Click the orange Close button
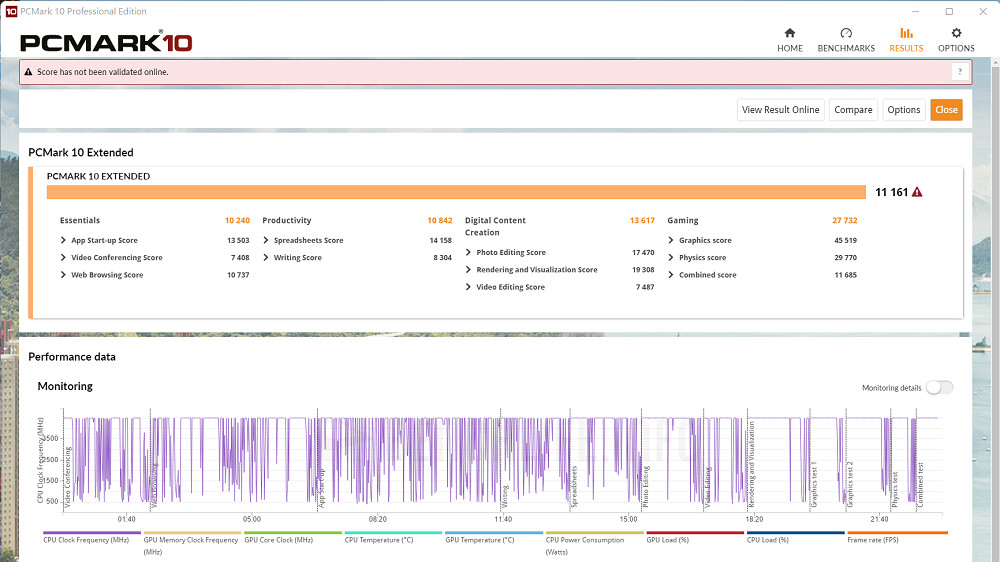 pos(946,110)
